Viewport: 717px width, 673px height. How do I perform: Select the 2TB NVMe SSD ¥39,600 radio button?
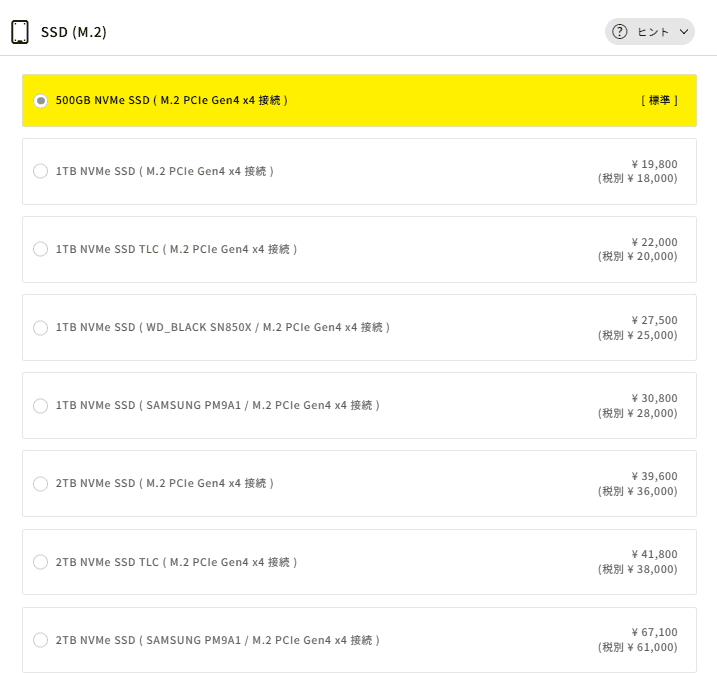40,483
